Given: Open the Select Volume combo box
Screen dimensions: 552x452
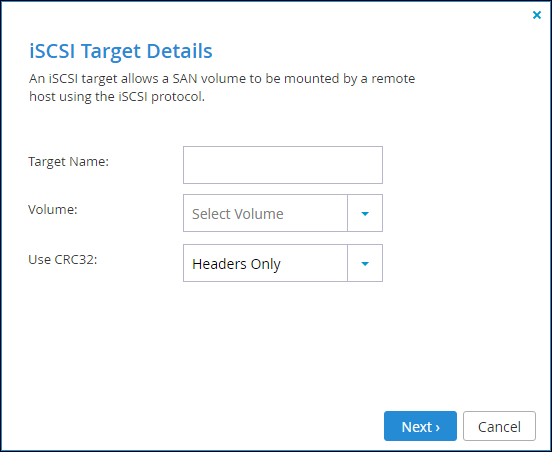Looking at the screenshot, I should pos(283,213).
